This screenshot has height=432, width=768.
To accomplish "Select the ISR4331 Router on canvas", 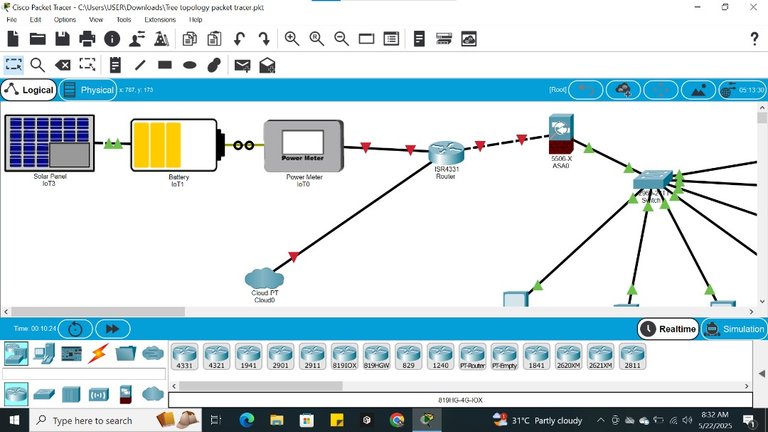I will click(446, 153).
